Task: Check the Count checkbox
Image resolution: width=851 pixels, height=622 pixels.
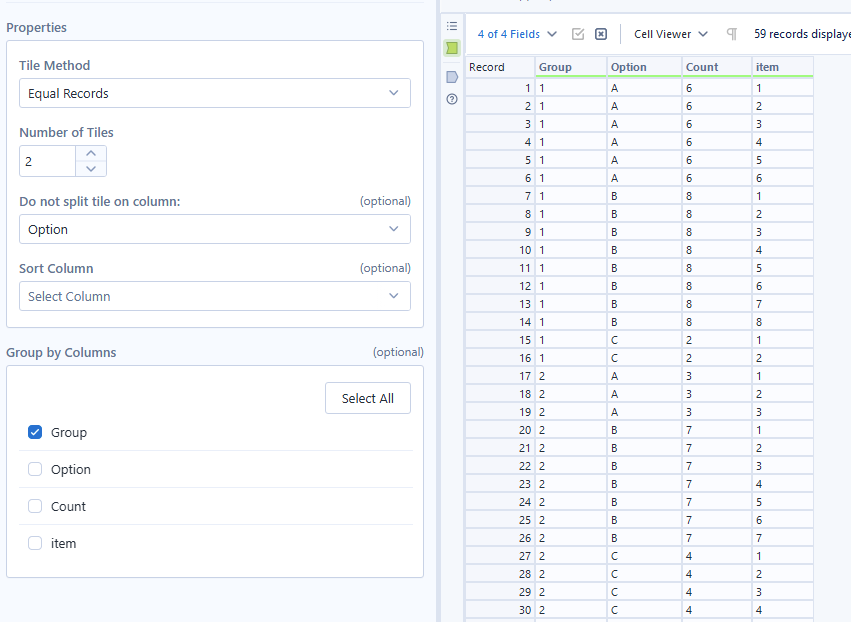Action: (35, 506)
